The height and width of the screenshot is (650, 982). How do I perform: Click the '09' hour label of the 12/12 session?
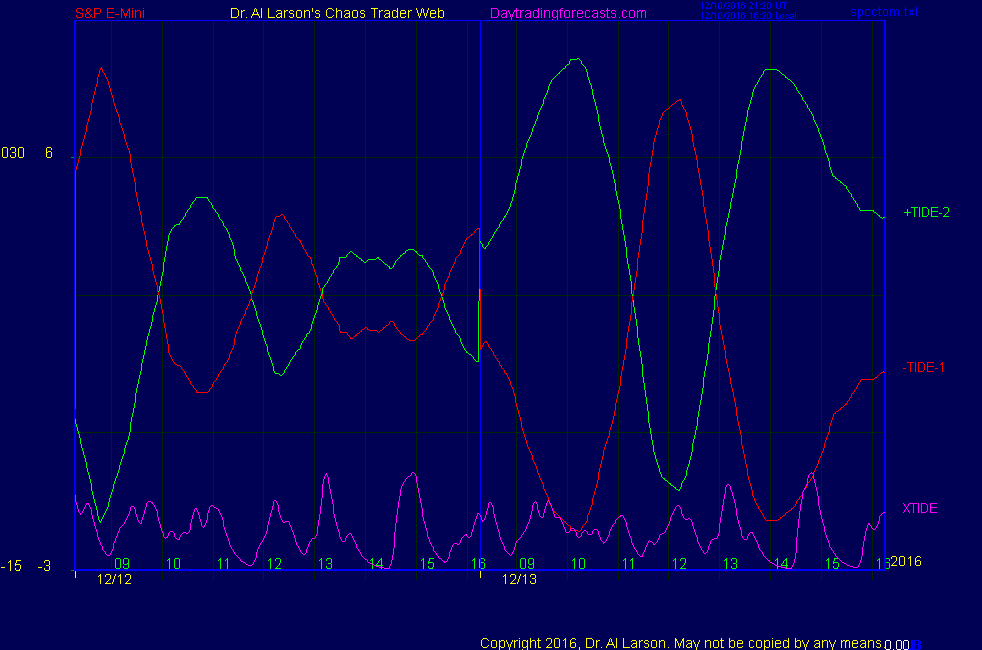click(x=122, y=564)
